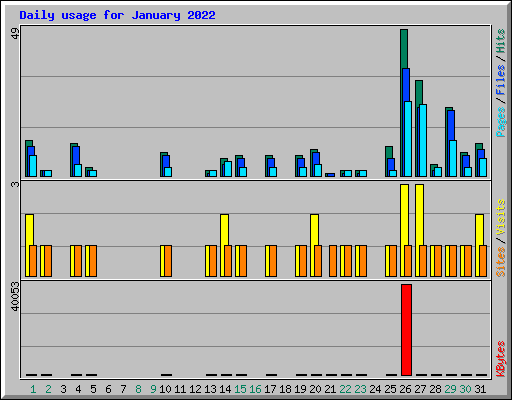Click the green day "8" x-axis label

tap(138, 389)
